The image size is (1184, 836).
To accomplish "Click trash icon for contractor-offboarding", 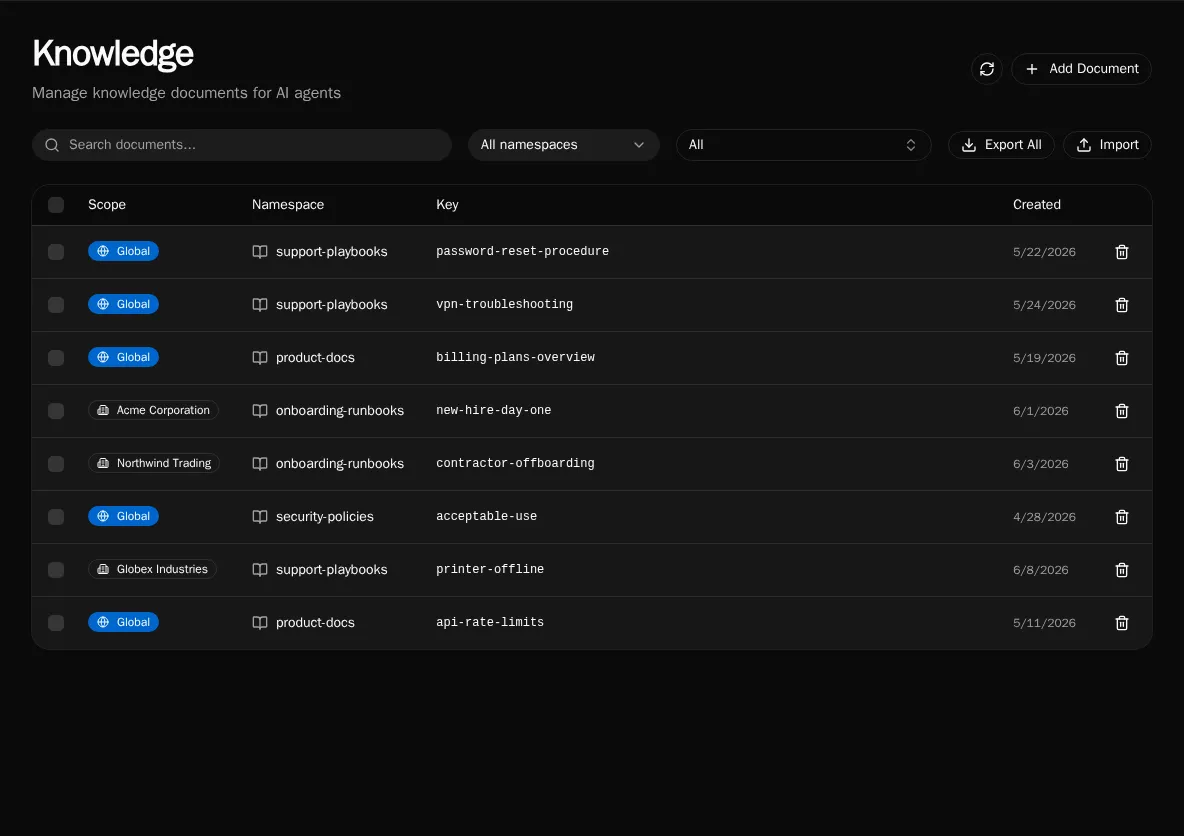I will pos(1121,464).
